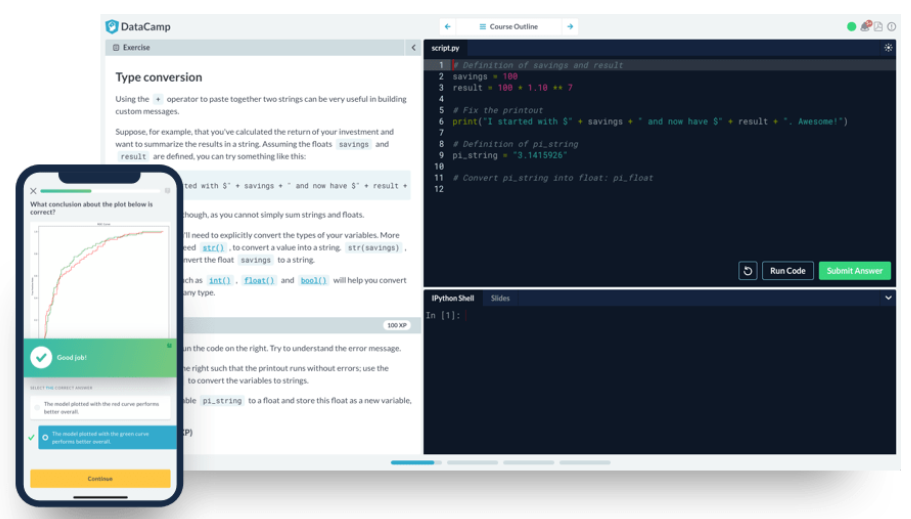Tap the yellow Continue button on phone
Screen dimensions: 911x519
coord(100,479)
